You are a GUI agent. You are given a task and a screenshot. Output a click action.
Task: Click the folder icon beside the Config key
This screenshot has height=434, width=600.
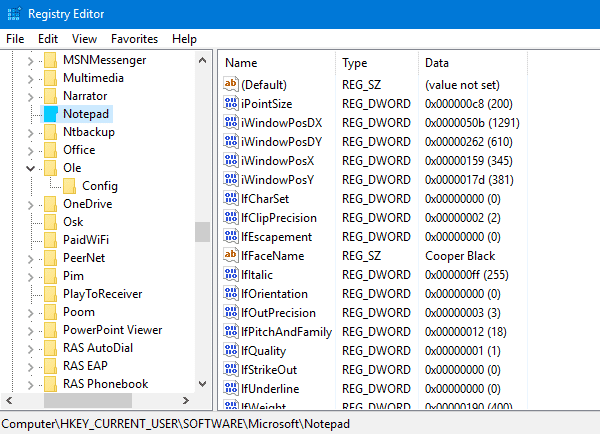coord(69,186)
